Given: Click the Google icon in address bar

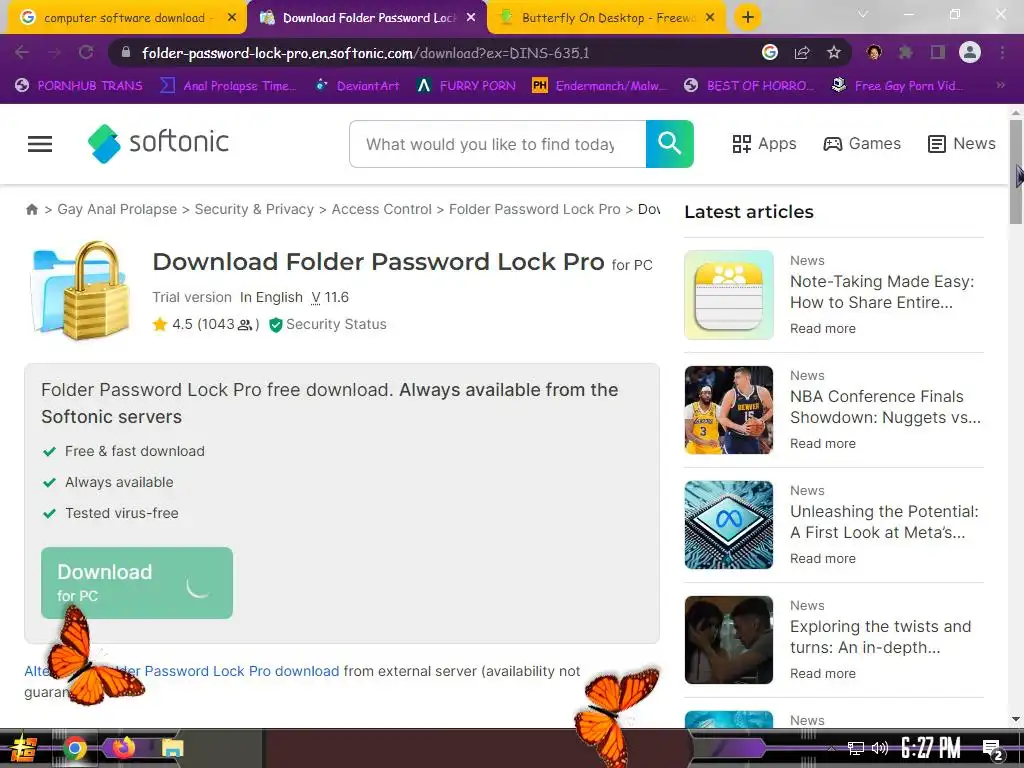Looking at the screenshot, I should point(770,52).
